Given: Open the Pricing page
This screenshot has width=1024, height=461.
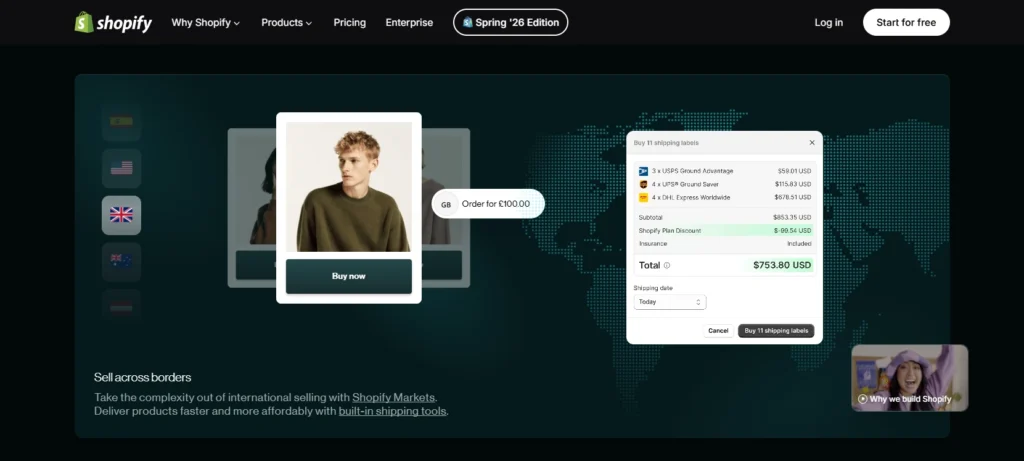Looking at the screenshot, I should pyautogui.click(x=349, y=22).
